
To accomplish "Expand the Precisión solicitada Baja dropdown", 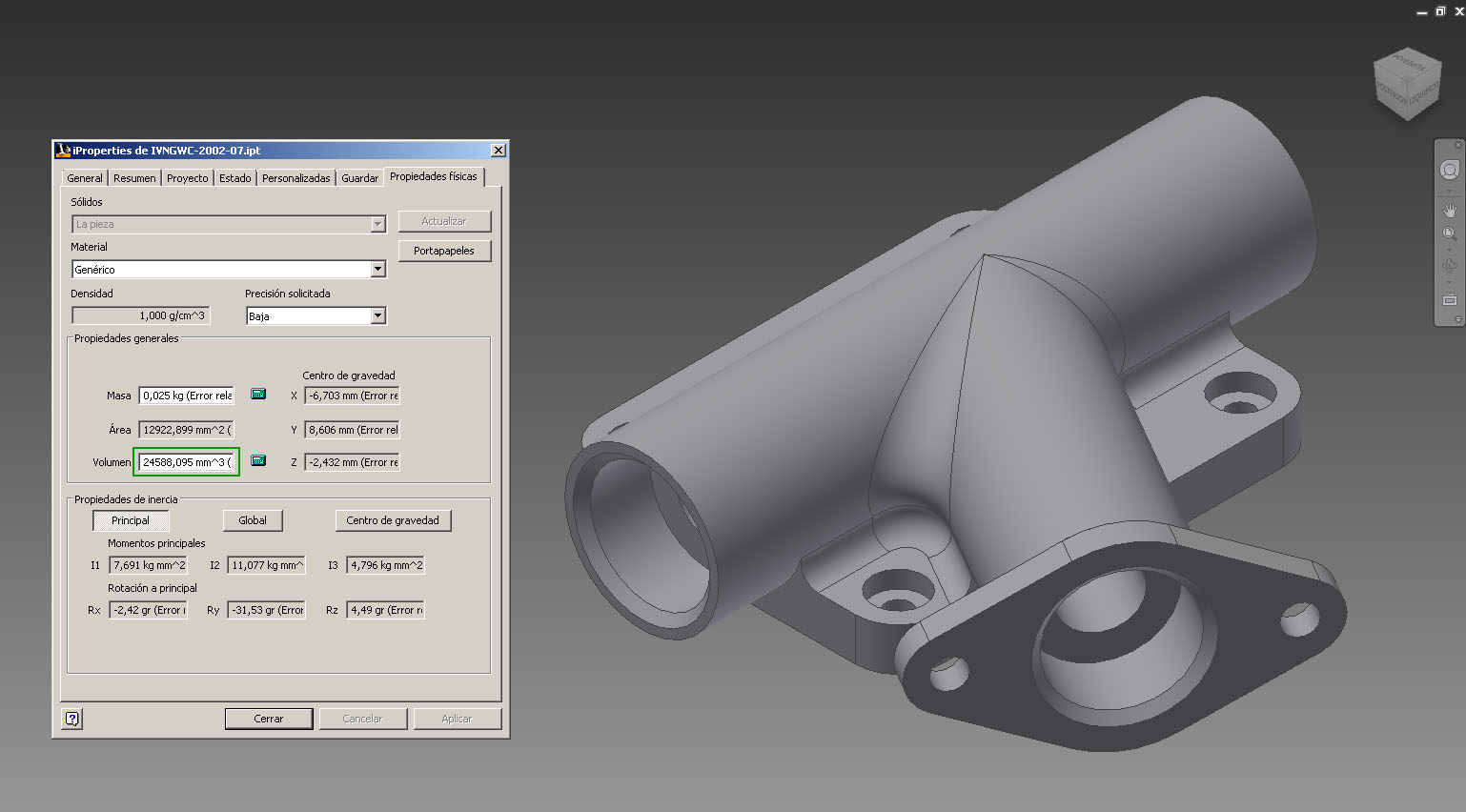I will [377, 315].
